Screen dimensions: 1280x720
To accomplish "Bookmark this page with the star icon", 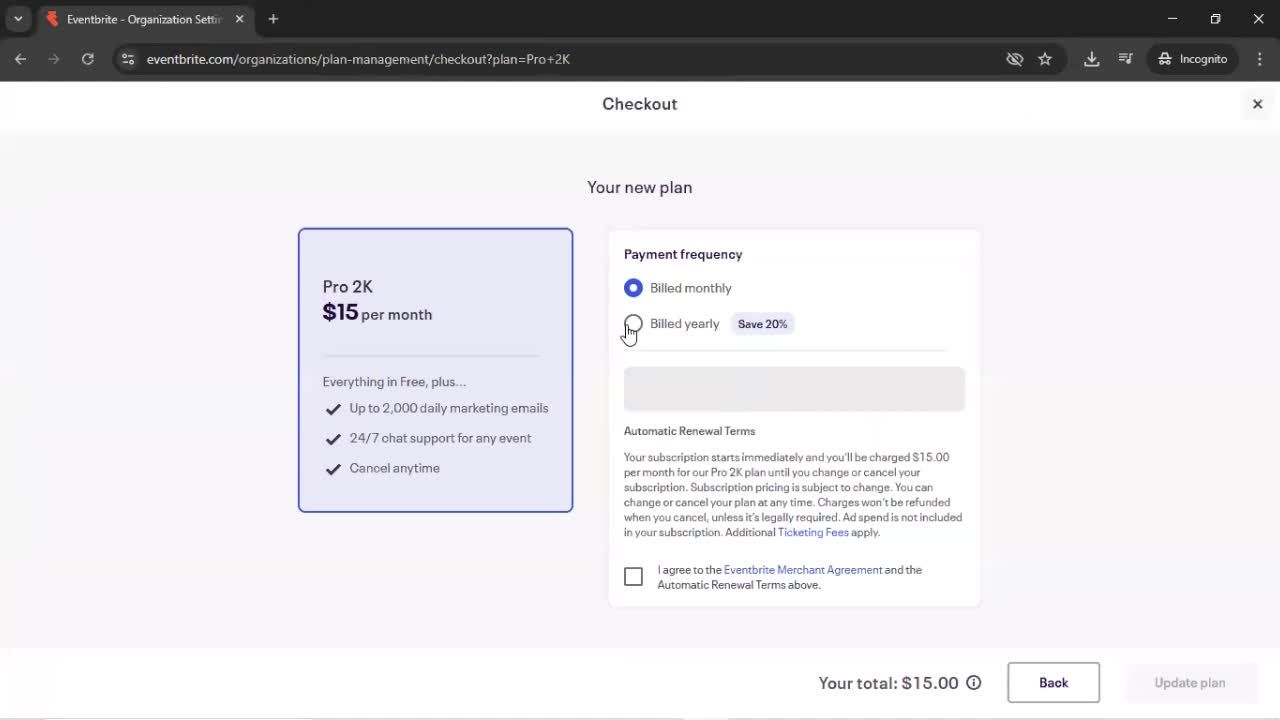I will (1045, 59).
